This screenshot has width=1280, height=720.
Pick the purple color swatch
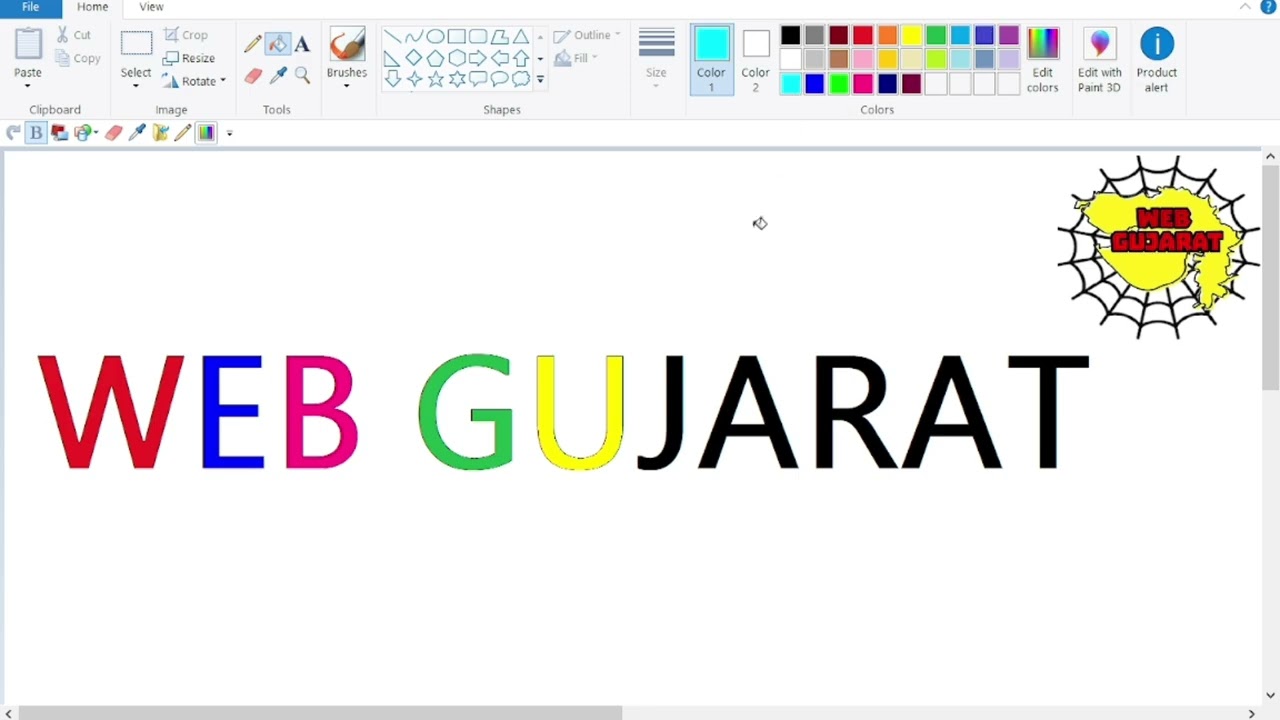click(1008, 36)
